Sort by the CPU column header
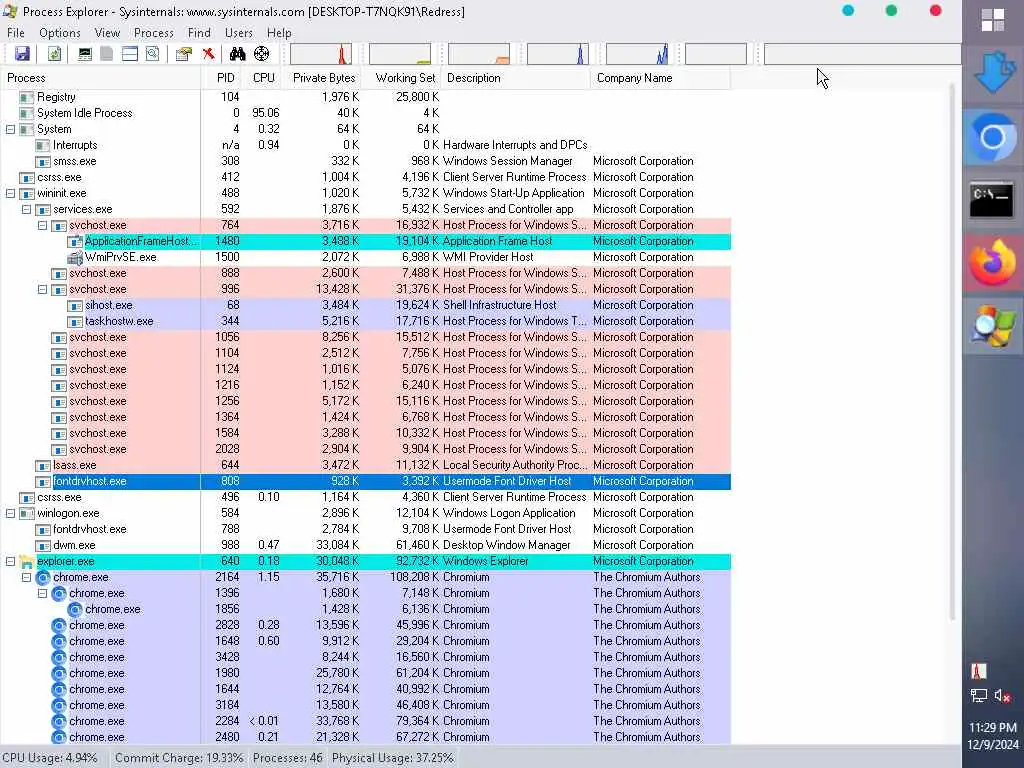The image size is (1024, 768). pos(263,78)
